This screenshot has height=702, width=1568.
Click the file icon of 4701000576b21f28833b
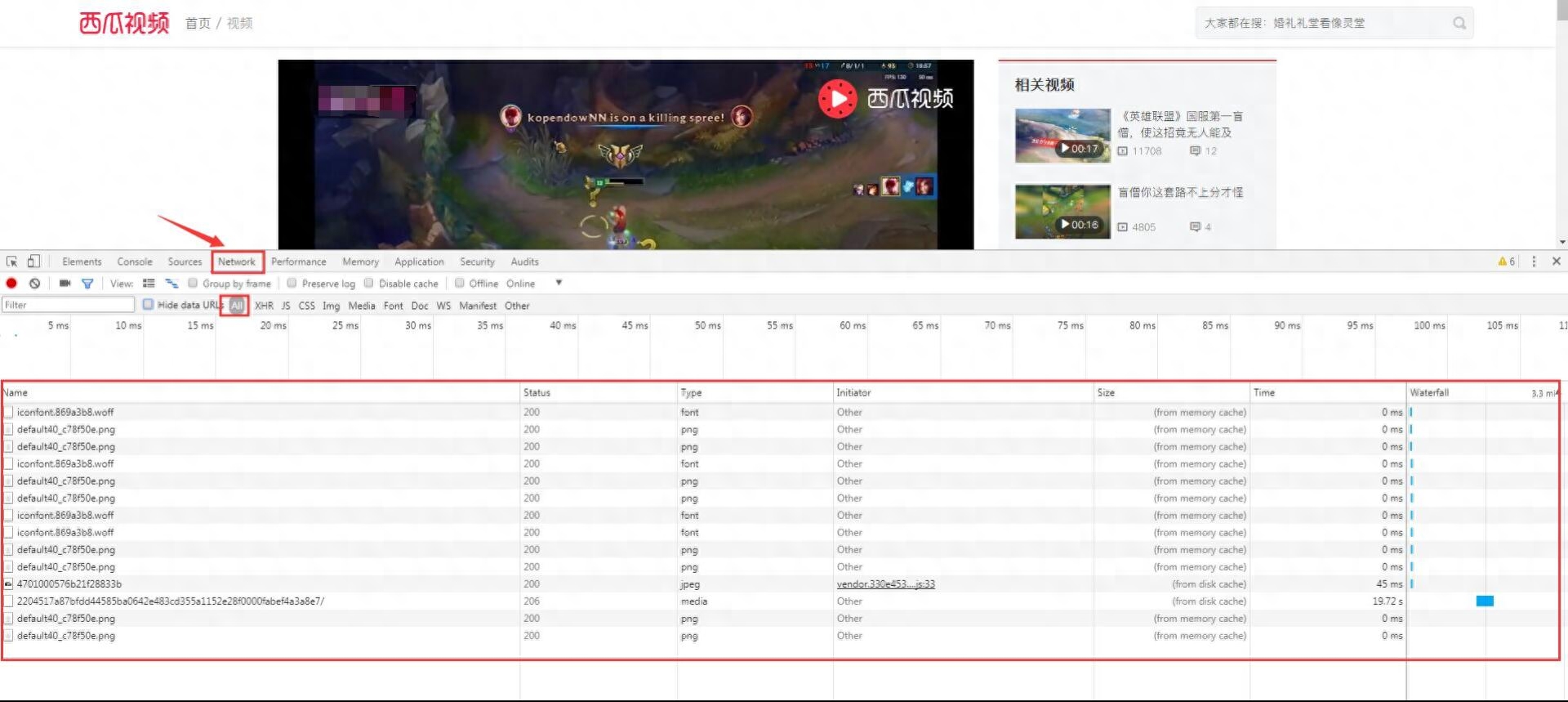point(8,584)
